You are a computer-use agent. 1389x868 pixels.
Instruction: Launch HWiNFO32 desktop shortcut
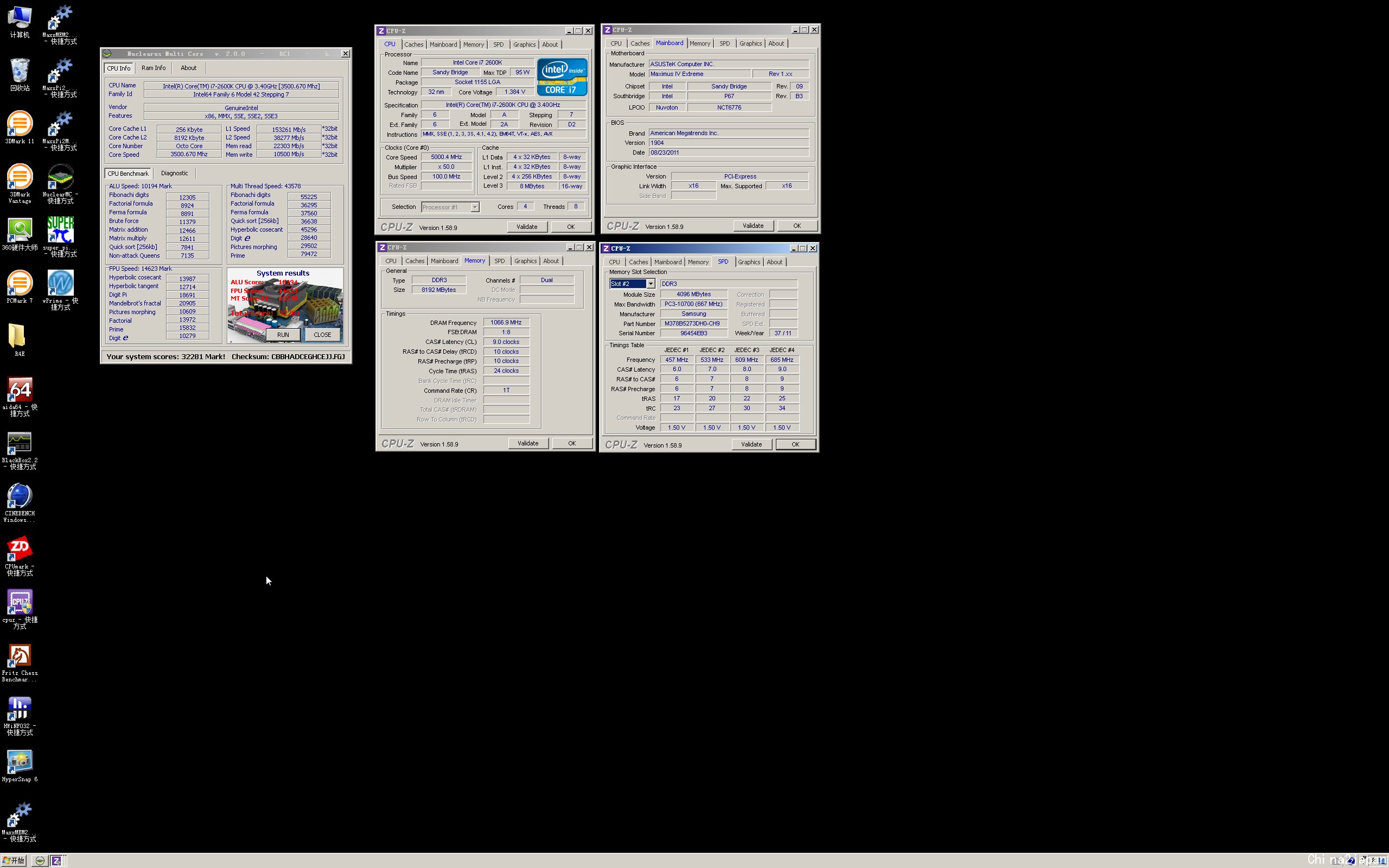point(20,716)
